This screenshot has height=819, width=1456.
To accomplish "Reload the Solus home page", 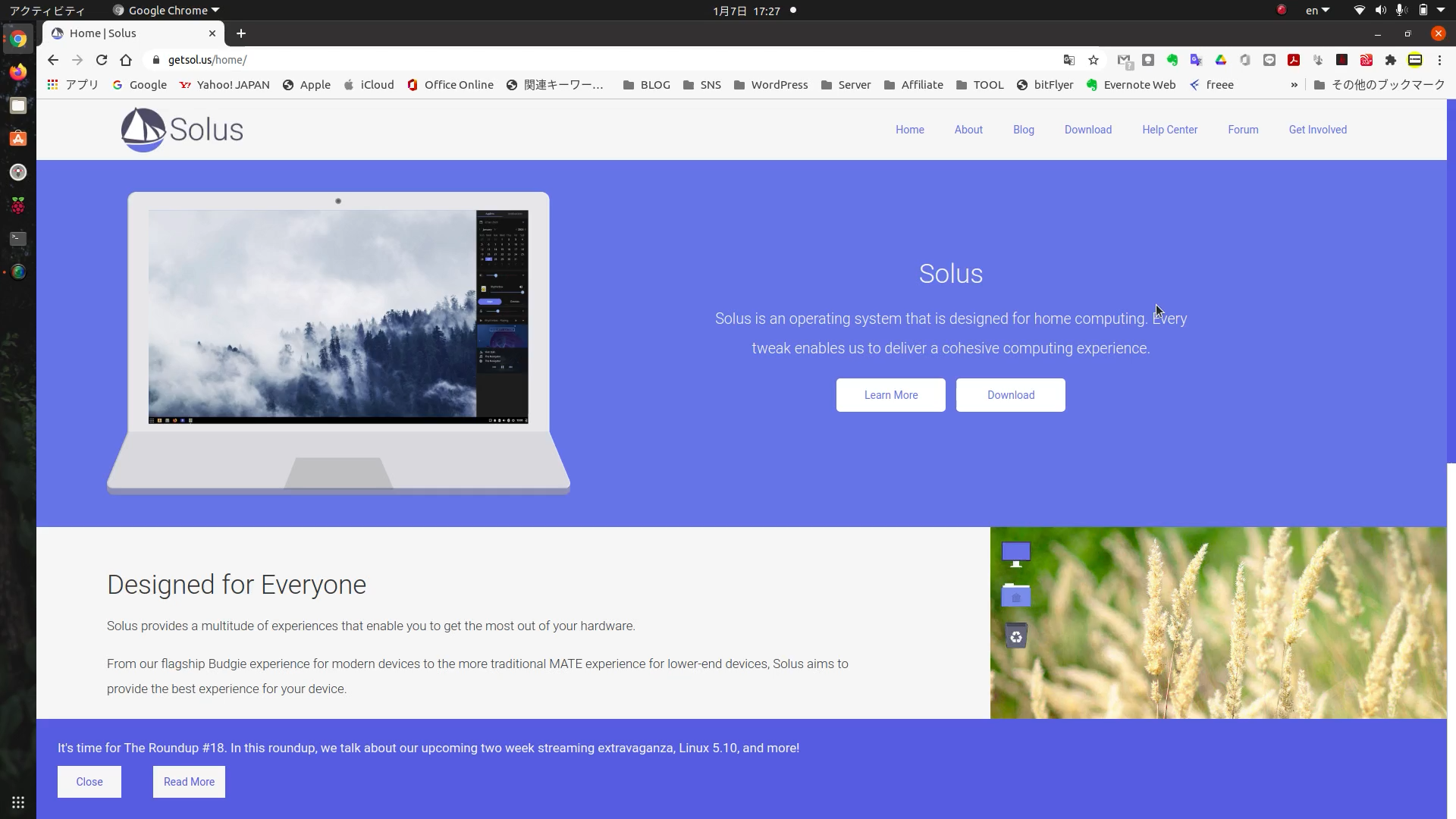I will 102,60.
